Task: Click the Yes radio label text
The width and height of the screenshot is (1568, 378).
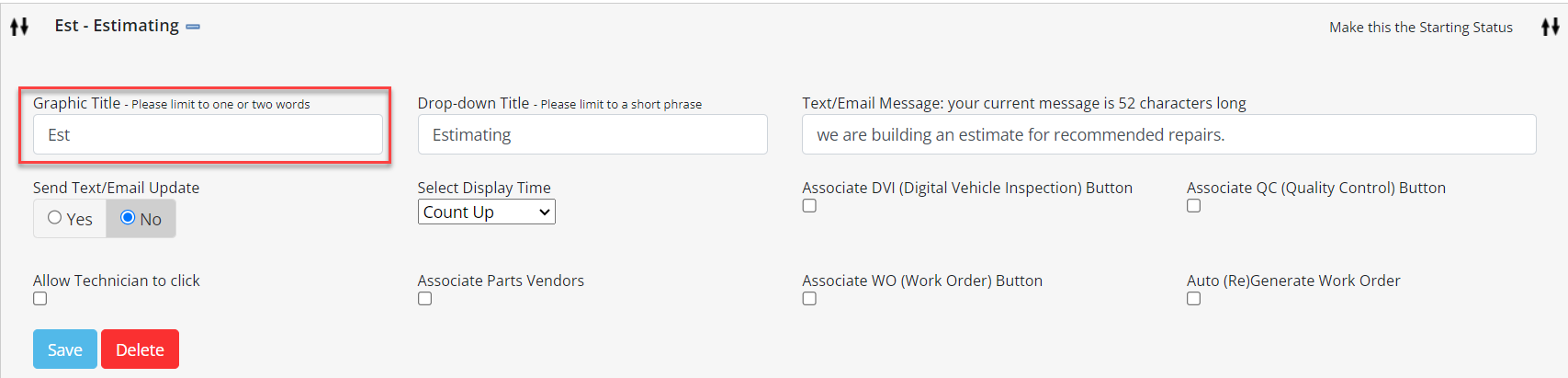Action: [x=80, y=220]
